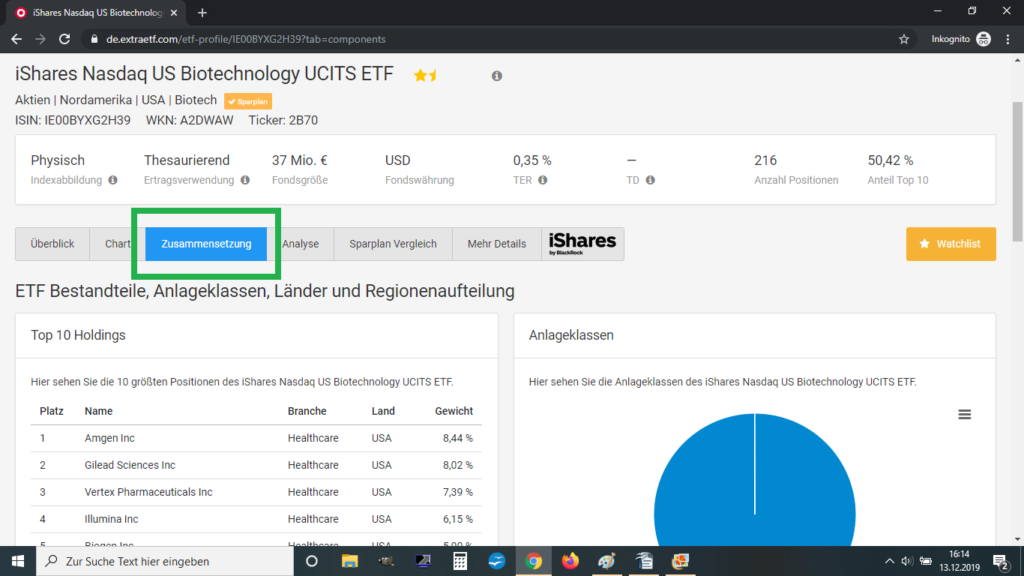The width and height of the screenshot is (1024, 576).
Task: Click Amgen Inc in the holdings table
Action: point(109,438)
